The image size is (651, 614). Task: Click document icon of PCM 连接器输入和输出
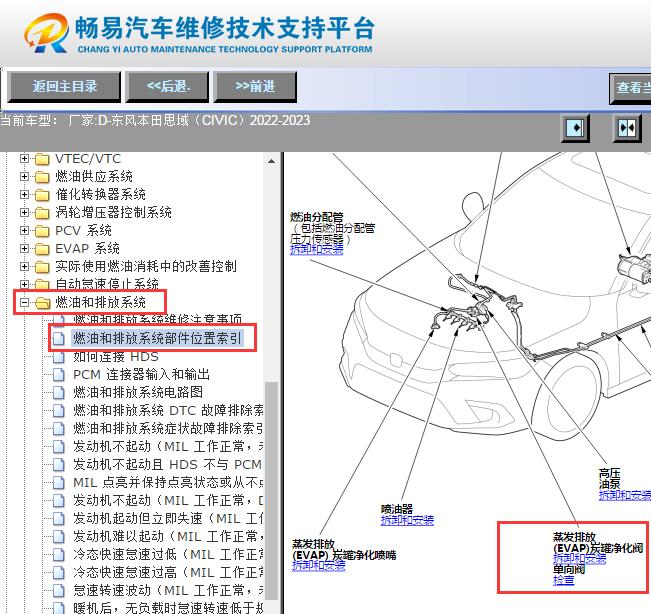click(59, 374)
